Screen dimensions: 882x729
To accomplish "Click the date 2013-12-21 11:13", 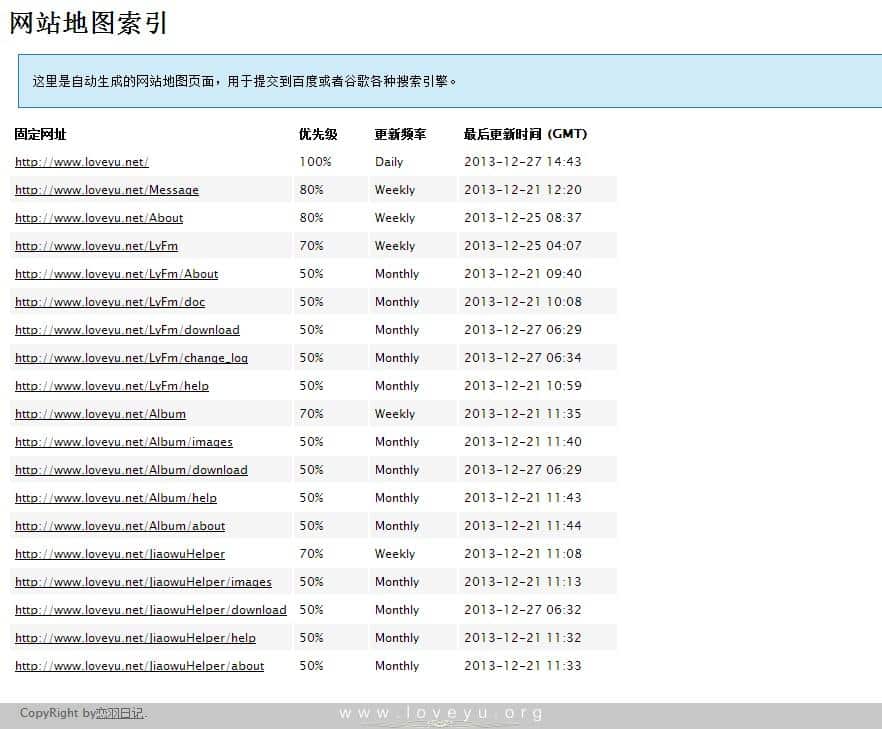I will (523, 582).
